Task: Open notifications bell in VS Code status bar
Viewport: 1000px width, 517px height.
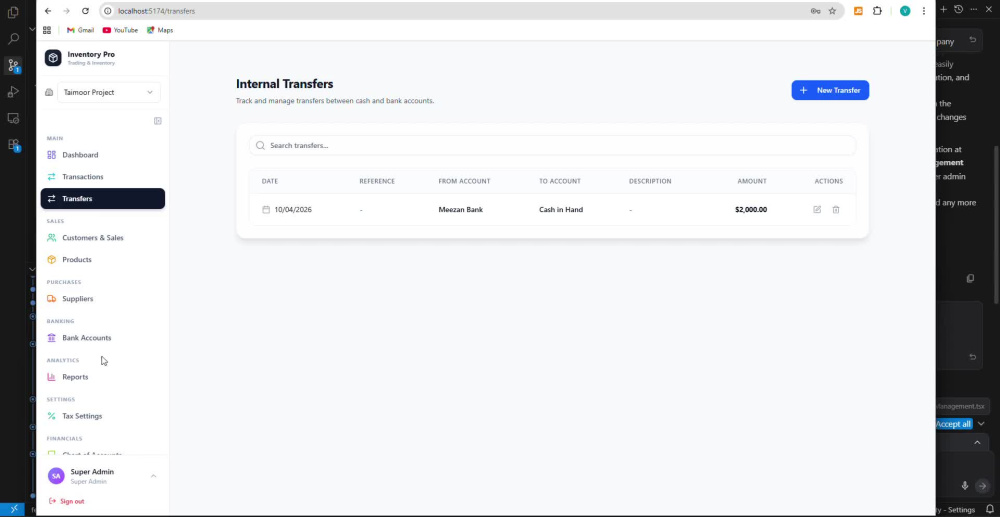Action: 990,509
